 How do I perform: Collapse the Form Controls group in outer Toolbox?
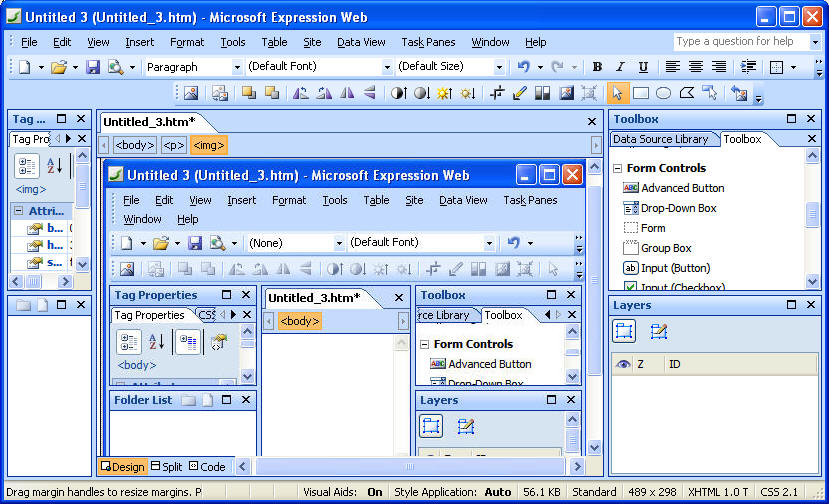coord(617,168)
